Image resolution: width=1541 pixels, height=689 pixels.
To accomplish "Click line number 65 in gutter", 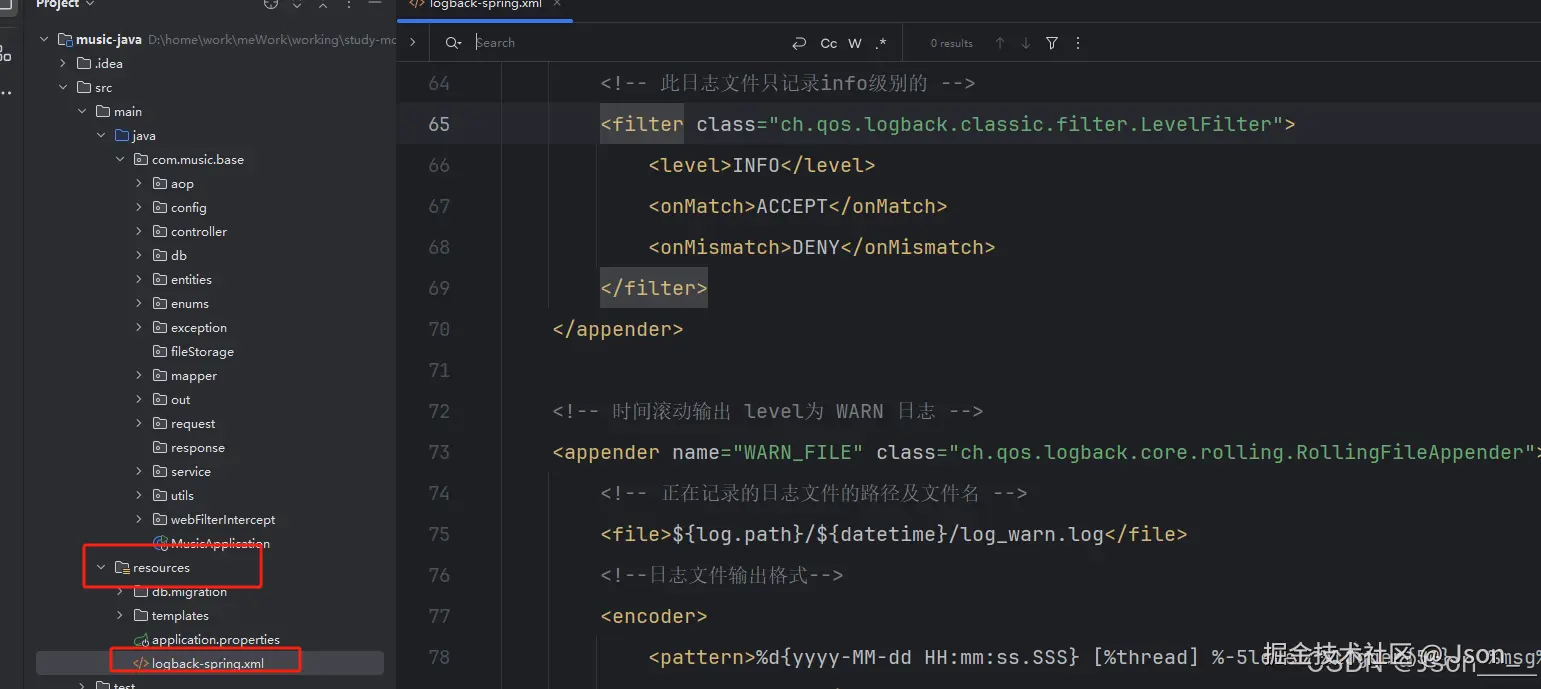I will tap(439, 124).
